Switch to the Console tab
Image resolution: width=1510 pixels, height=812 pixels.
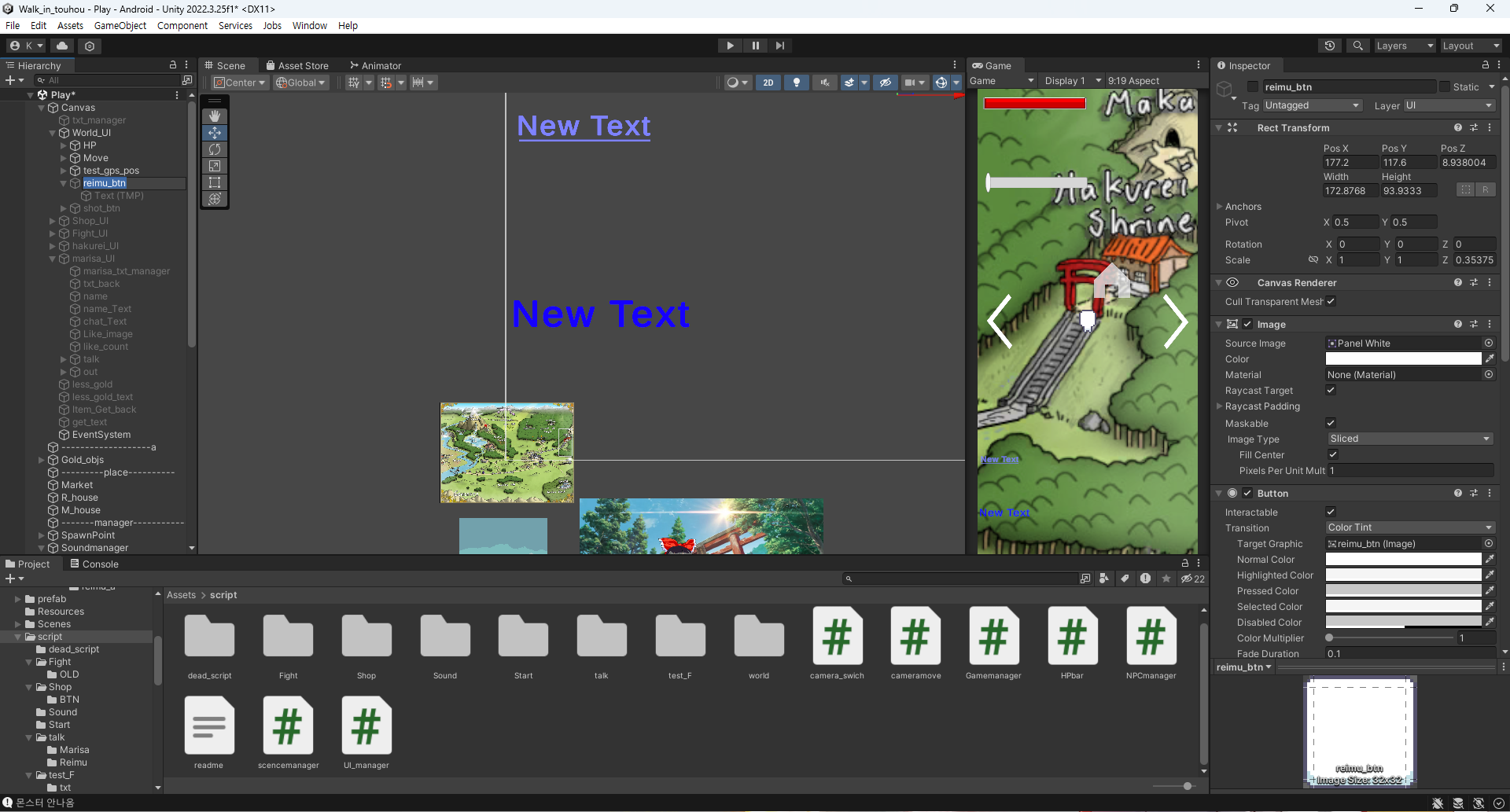(94, 564)
